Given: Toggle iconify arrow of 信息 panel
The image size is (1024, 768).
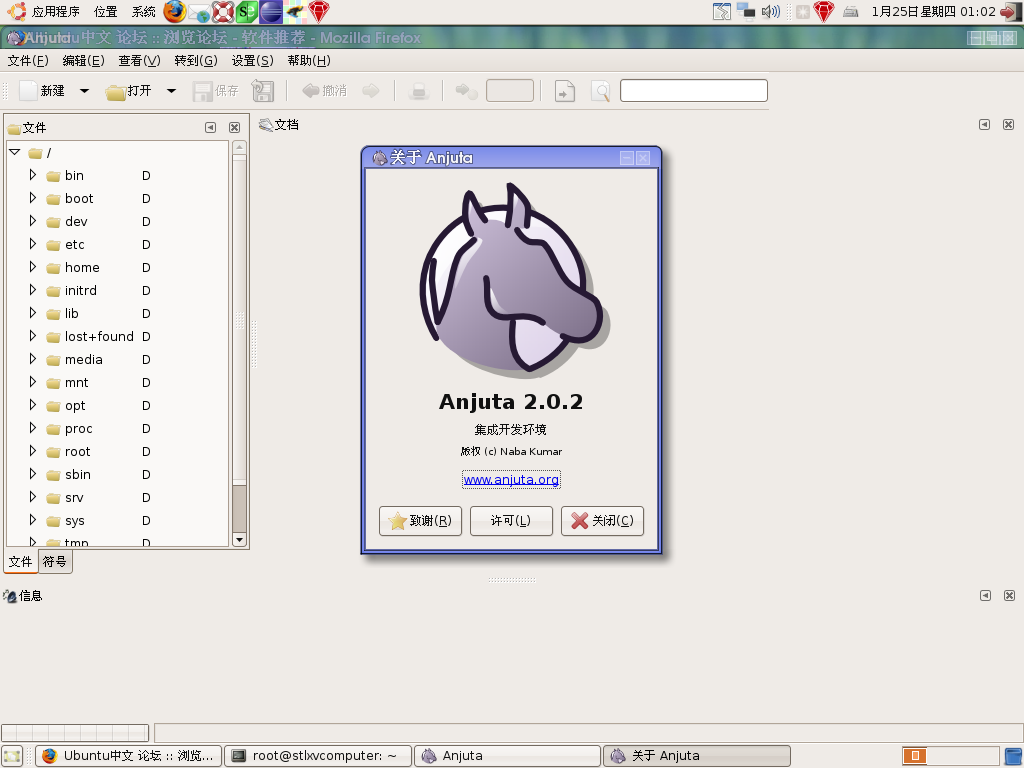Looking at the screenshot, I should [985, 595].
